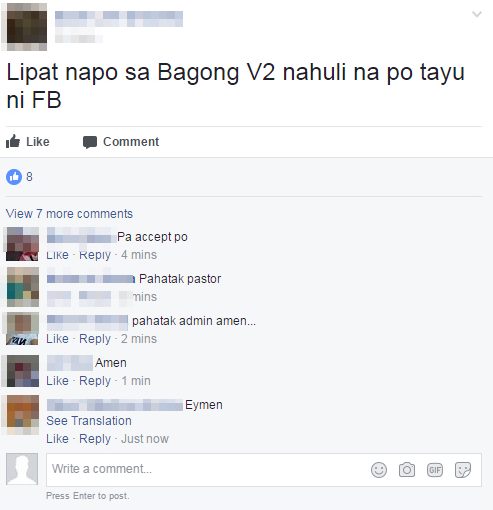
Task: Click the Comment speech bubble icon
Action: (x=90, y=142)
